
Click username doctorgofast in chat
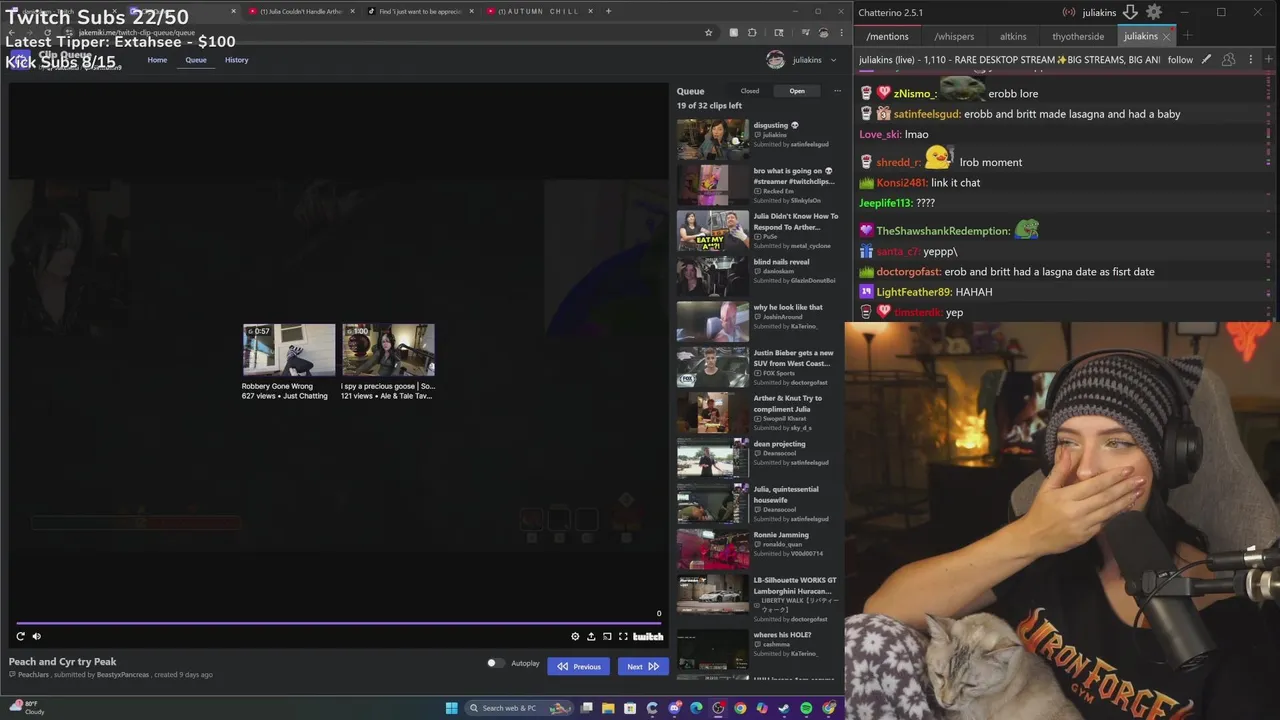(909, 272)
